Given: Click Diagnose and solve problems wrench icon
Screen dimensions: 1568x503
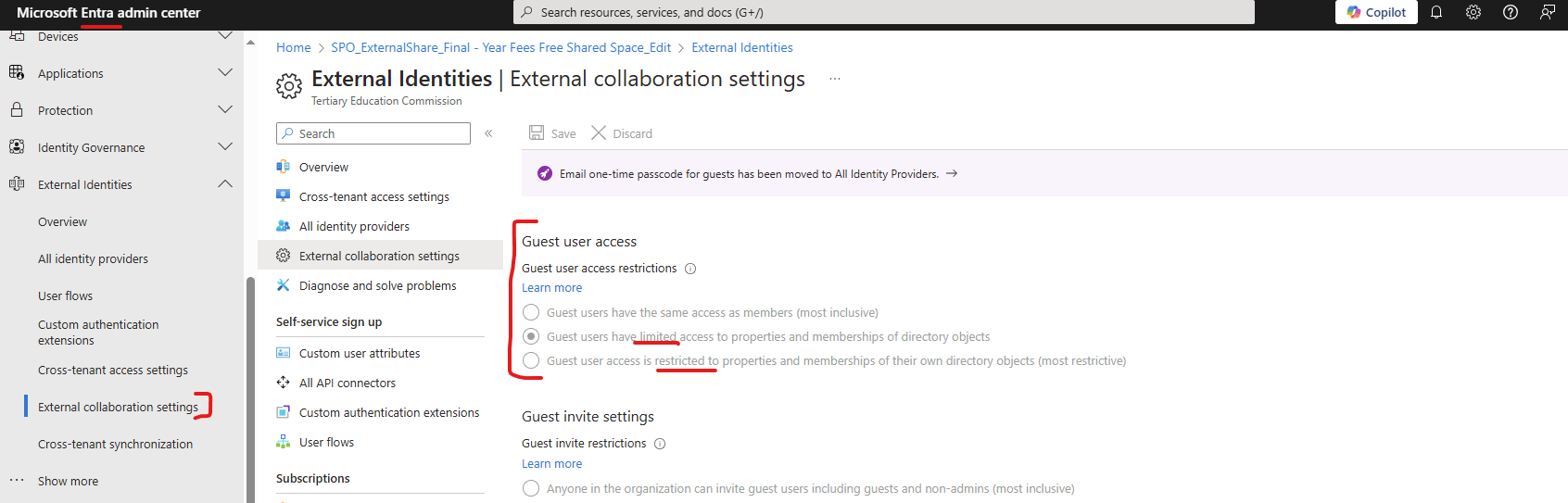Looking at the screenshot, I should (284, 284).
